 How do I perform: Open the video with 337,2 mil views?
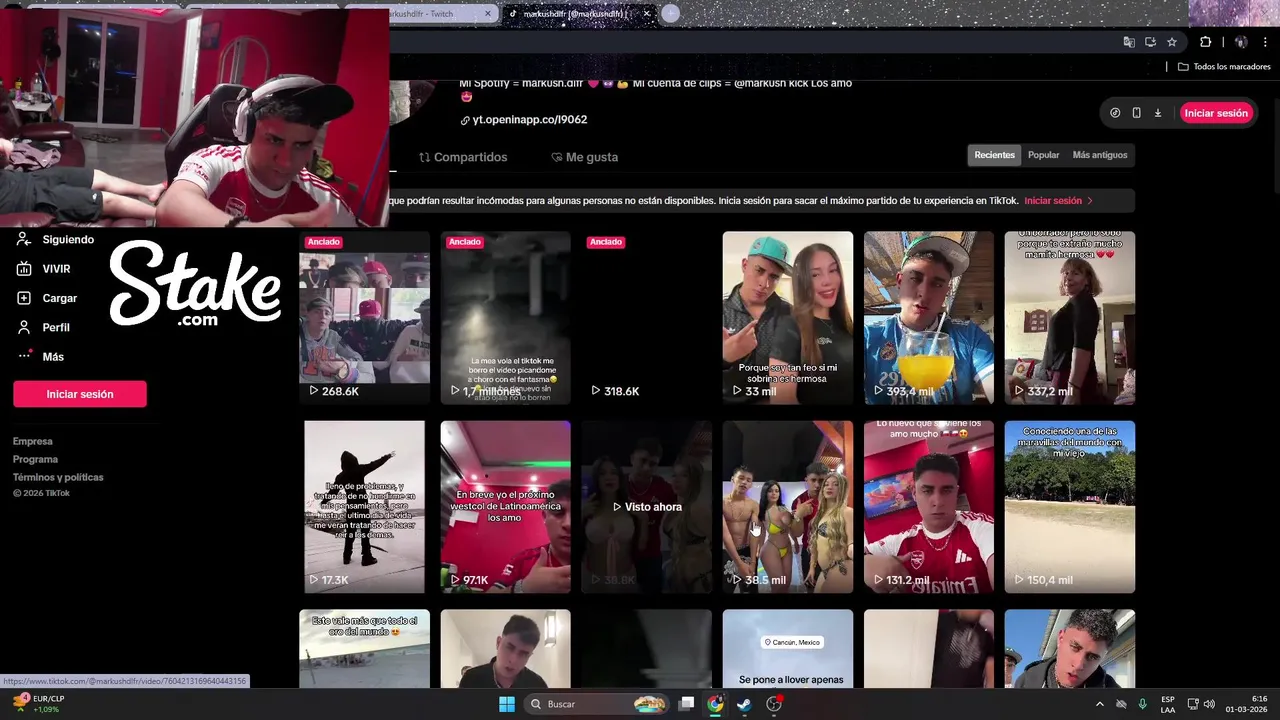point(1070,318)
